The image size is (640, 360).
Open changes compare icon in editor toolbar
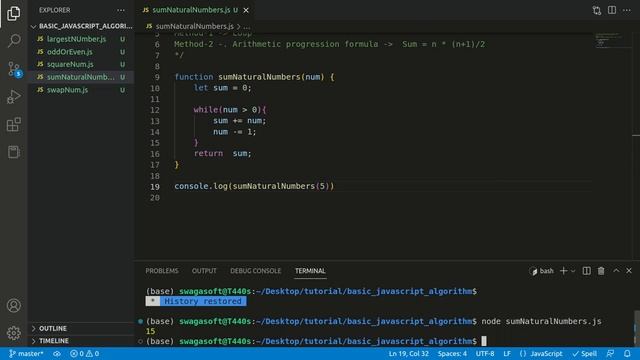(x=597, y=10)
